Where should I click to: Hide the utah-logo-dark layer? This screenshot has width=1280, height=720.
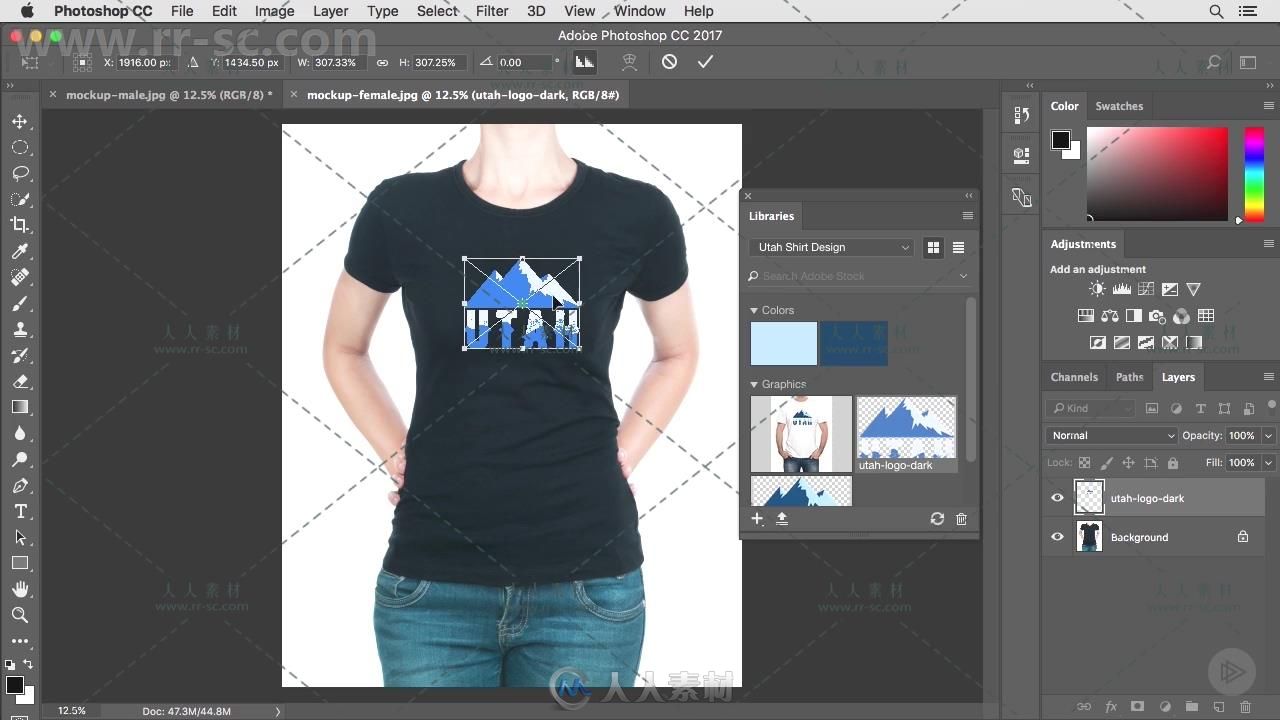click(x=1057, y=497)
